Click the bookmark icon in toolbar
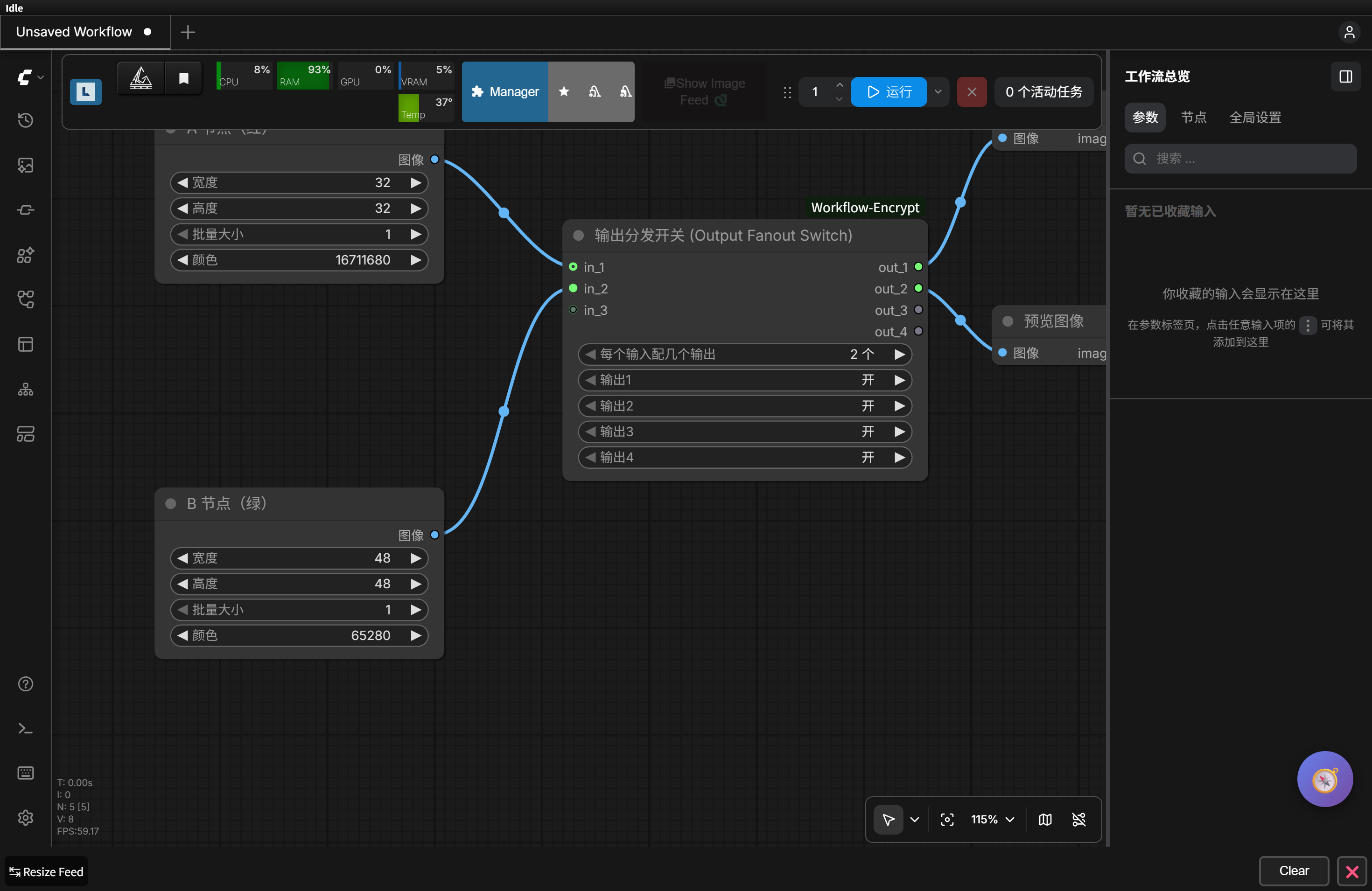Viewport: 1372px width, 891px height. tap(184, 78)
